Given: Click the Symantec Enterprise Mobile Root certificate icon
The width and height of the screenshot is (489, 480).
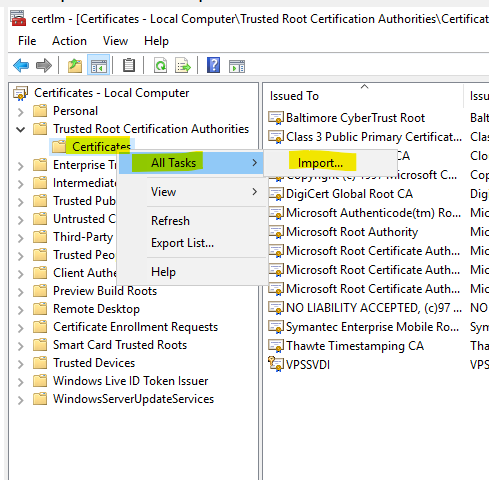Looking at the screenshot, I should coord(276,327).
